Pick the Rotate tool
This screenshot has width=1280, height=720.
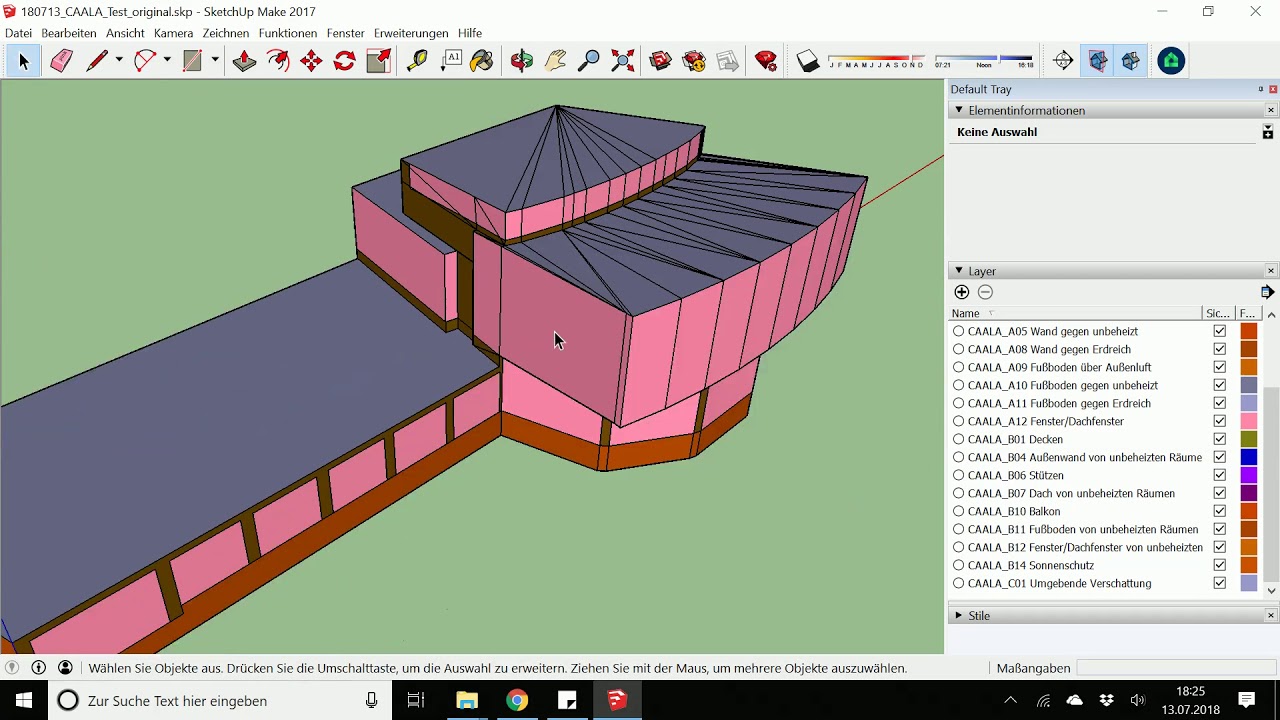tap(344, 62)
